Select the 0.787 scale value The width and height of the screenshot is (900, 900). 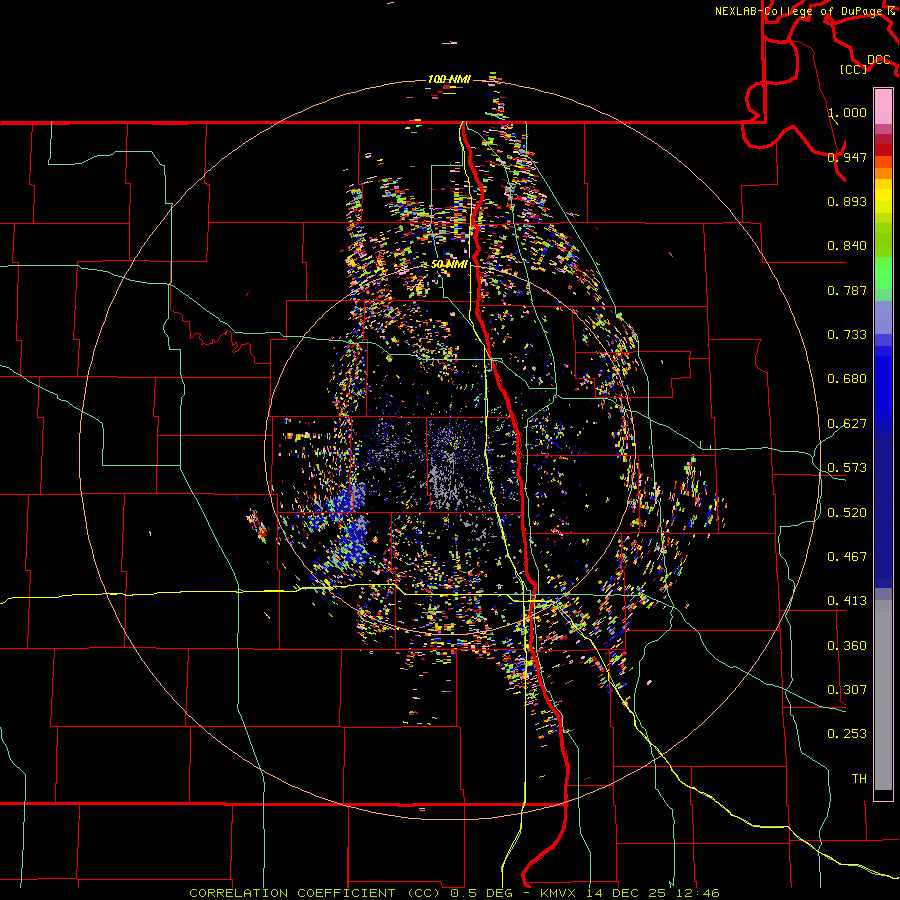click(x=847, y=290)
